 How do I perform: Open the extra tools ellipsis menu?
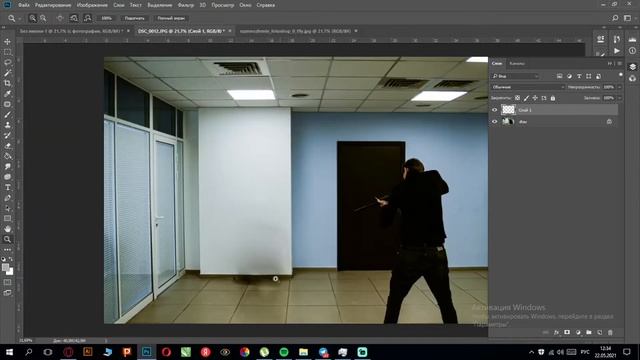click(7, 250)
